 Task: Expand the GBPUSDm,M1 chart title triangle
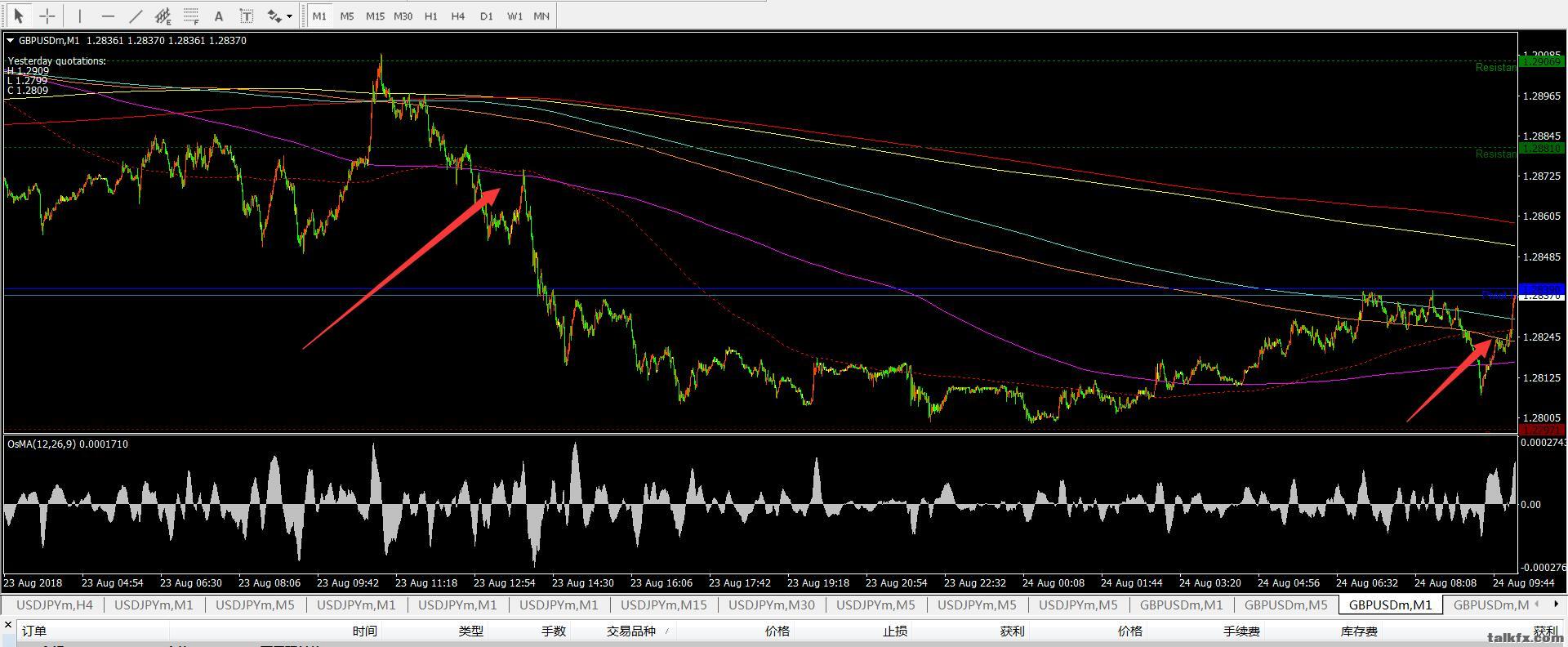coord(10,40)
